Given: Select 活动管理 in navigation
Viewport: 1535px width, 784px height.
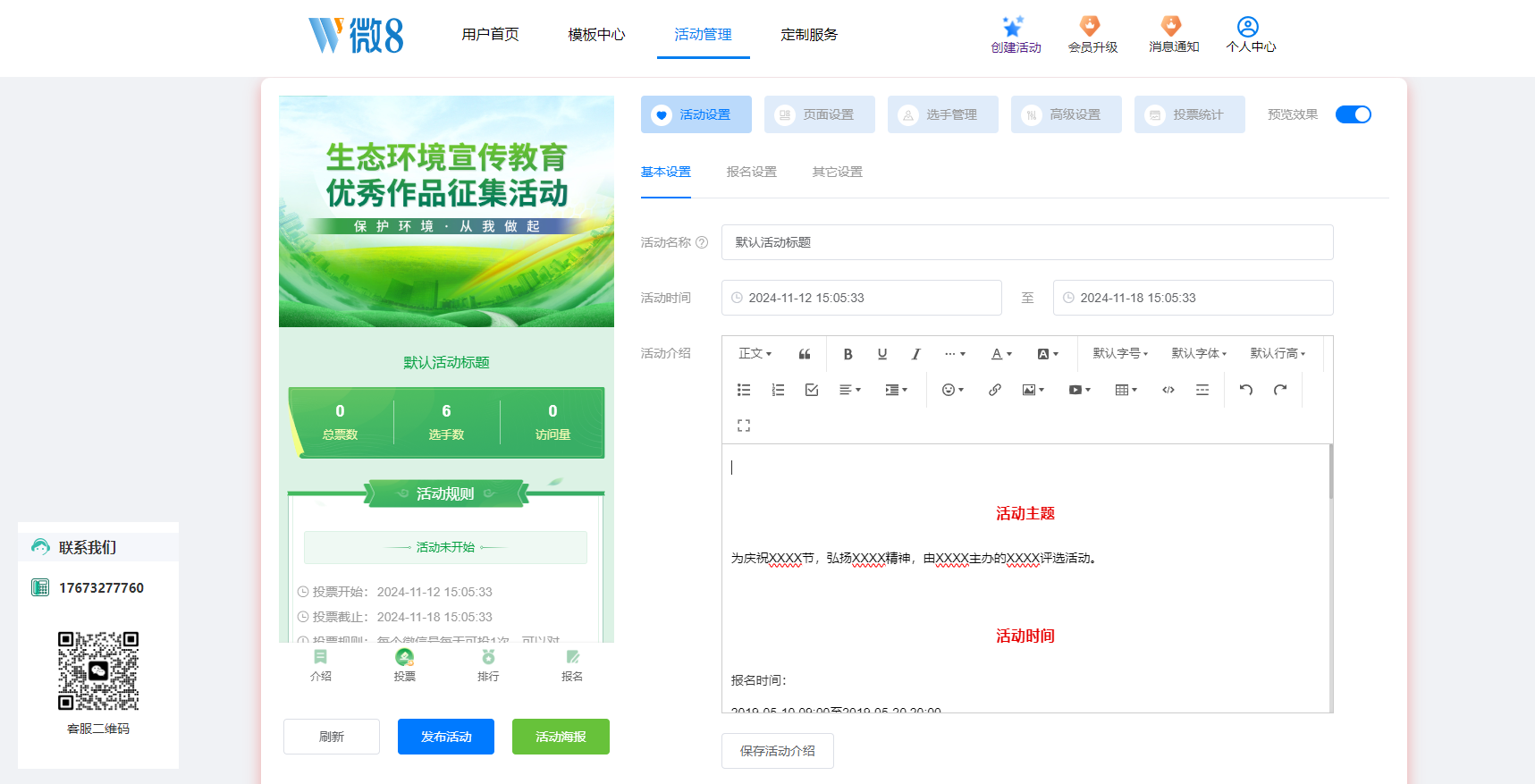Looking at the screenshot, I should 703,35.
